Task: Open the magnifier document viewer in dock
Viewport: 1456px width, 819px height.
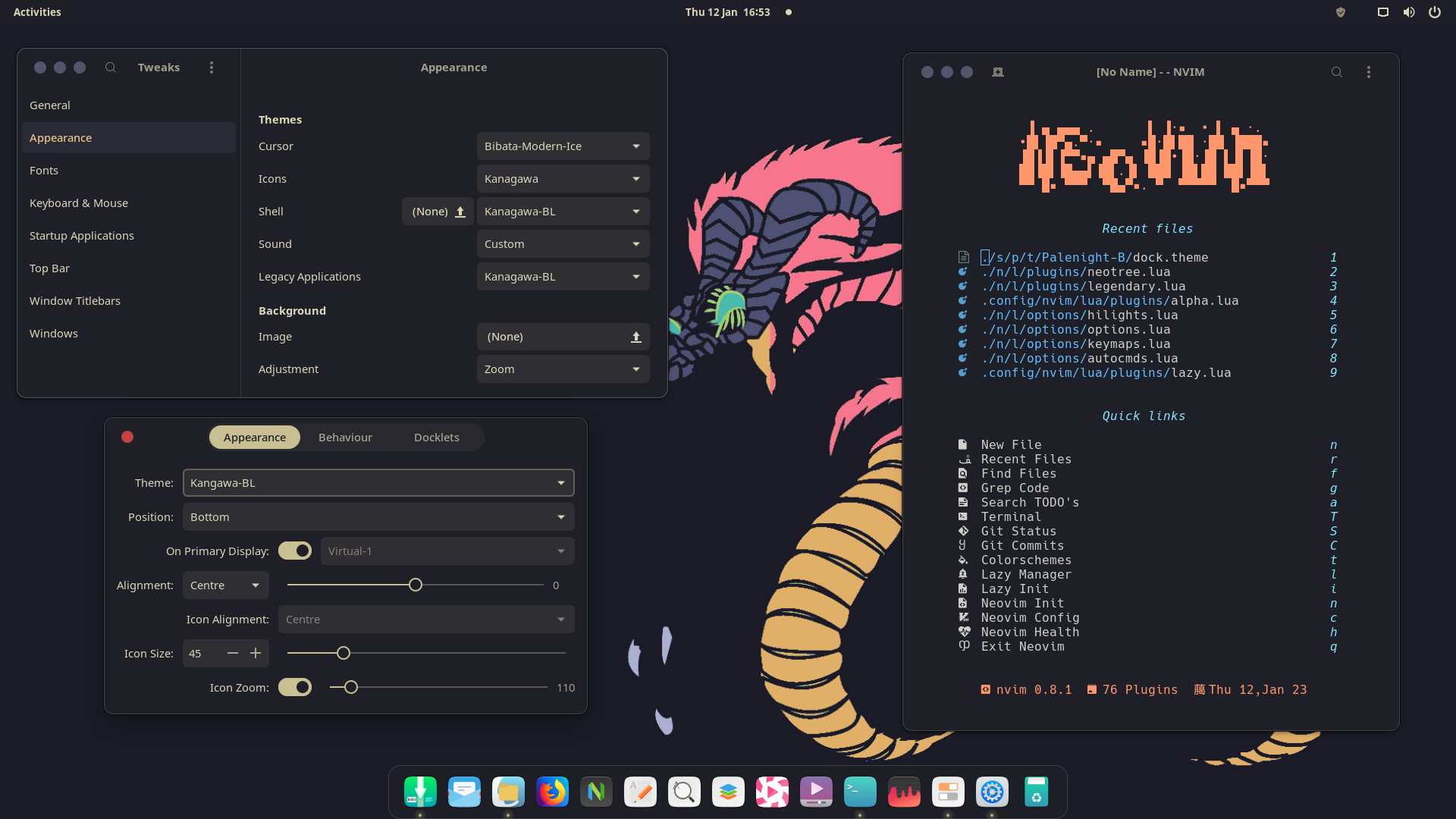Action: click(684, 792)
